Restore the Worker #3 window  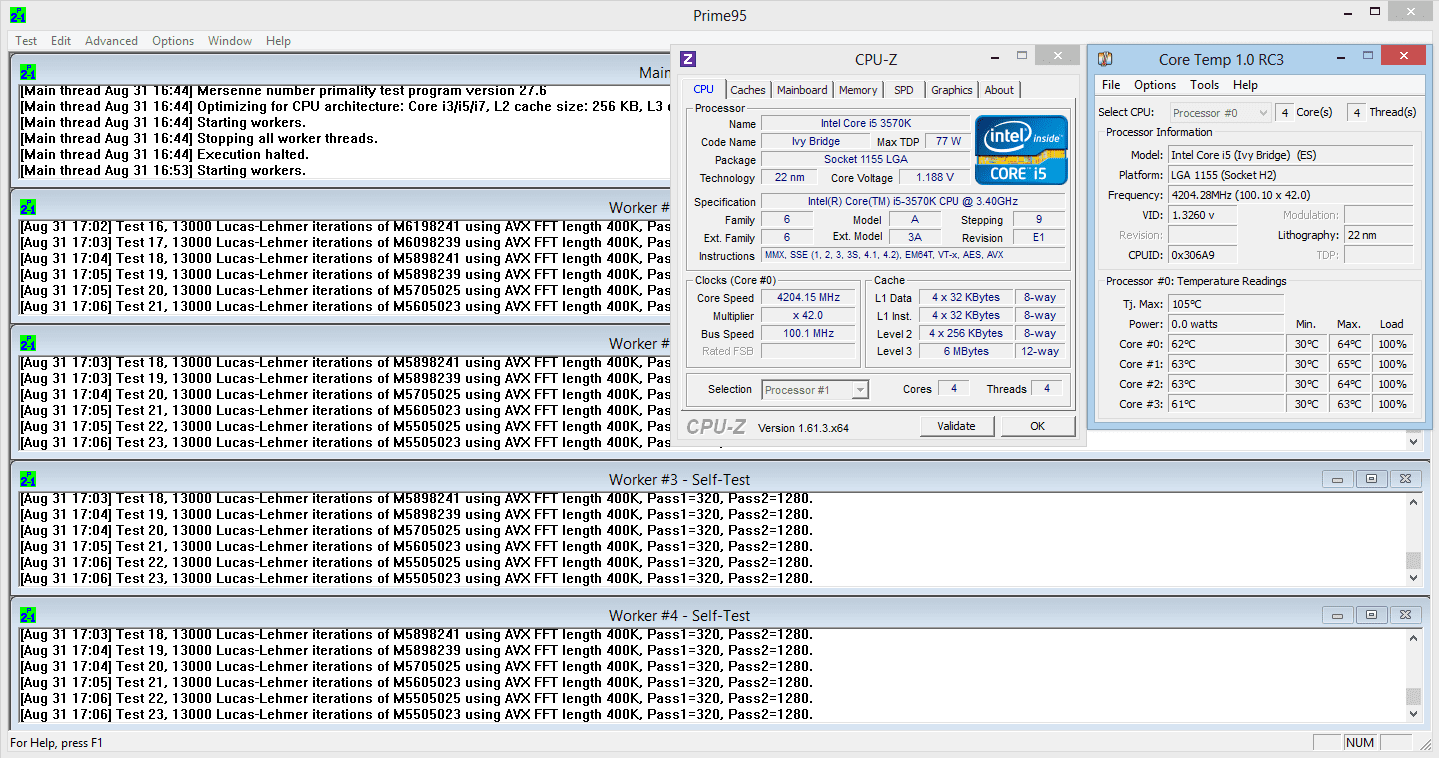(x=1372, y=479)
